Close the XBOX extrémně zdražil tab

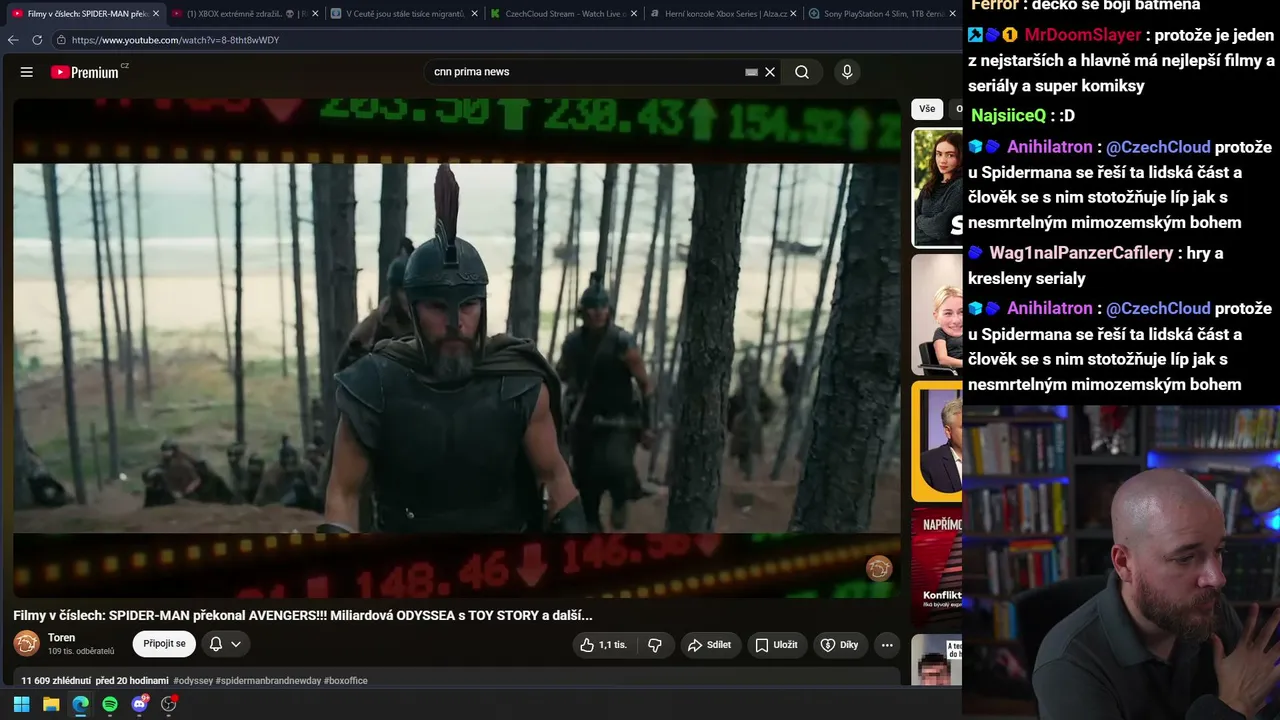click(x=315, y=14)
